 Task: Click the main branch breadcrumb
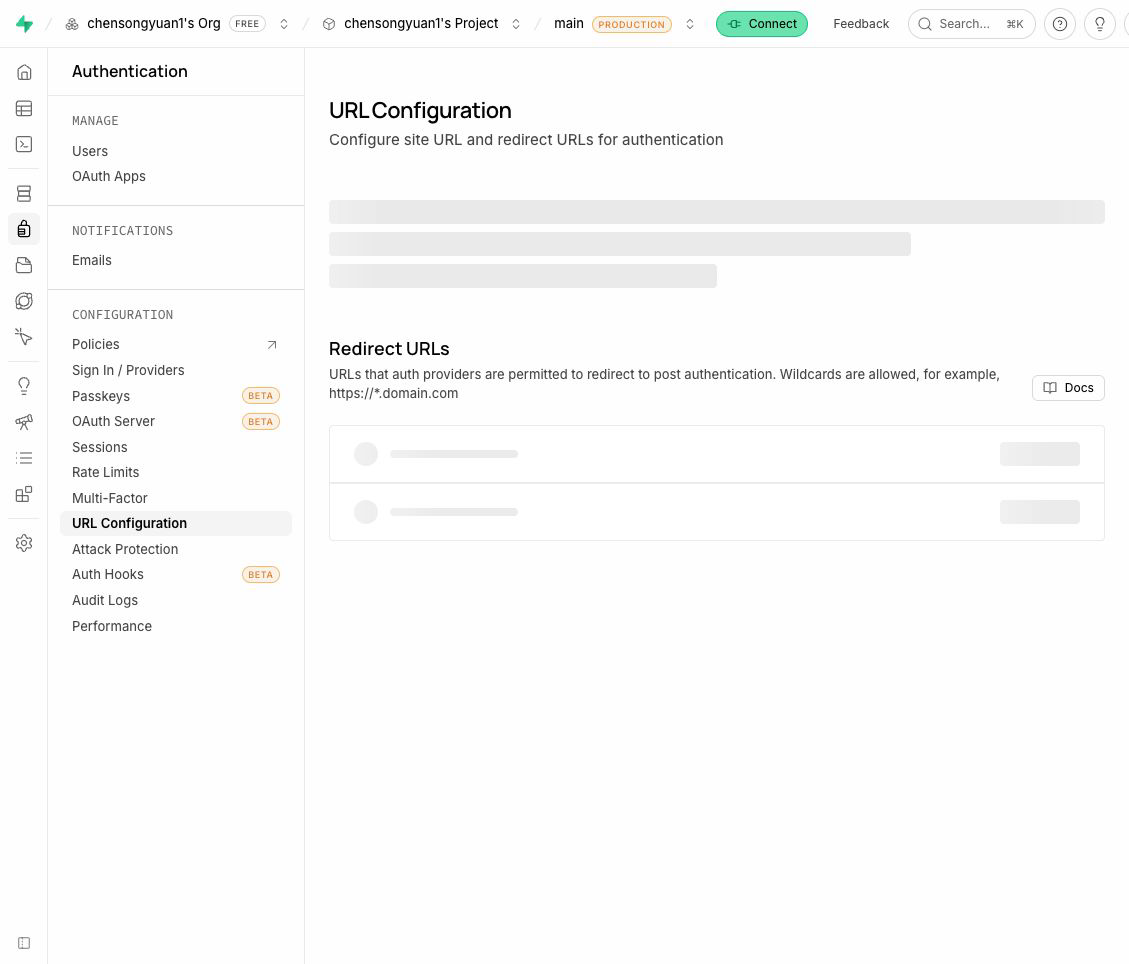click(x=568, y=24)
